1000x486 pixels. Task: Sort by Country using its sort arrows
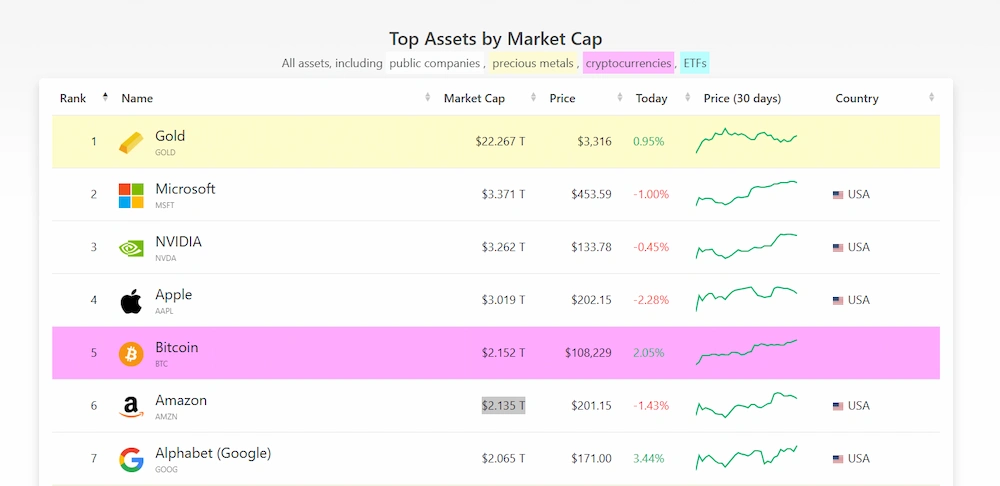pos(931,98)
